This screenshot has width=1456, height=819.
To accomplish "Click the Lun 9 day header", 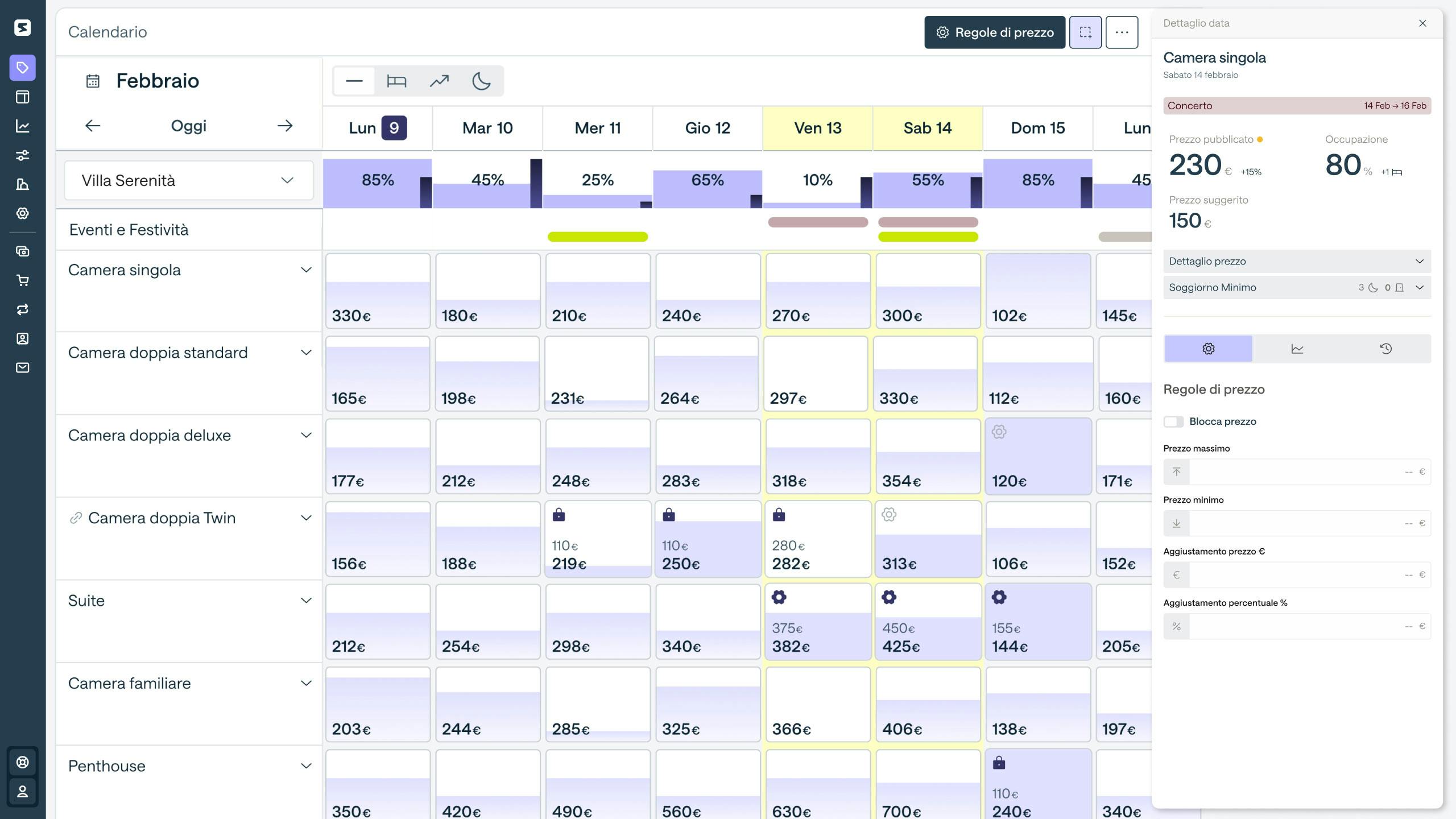I will click(x=378, y=128).
